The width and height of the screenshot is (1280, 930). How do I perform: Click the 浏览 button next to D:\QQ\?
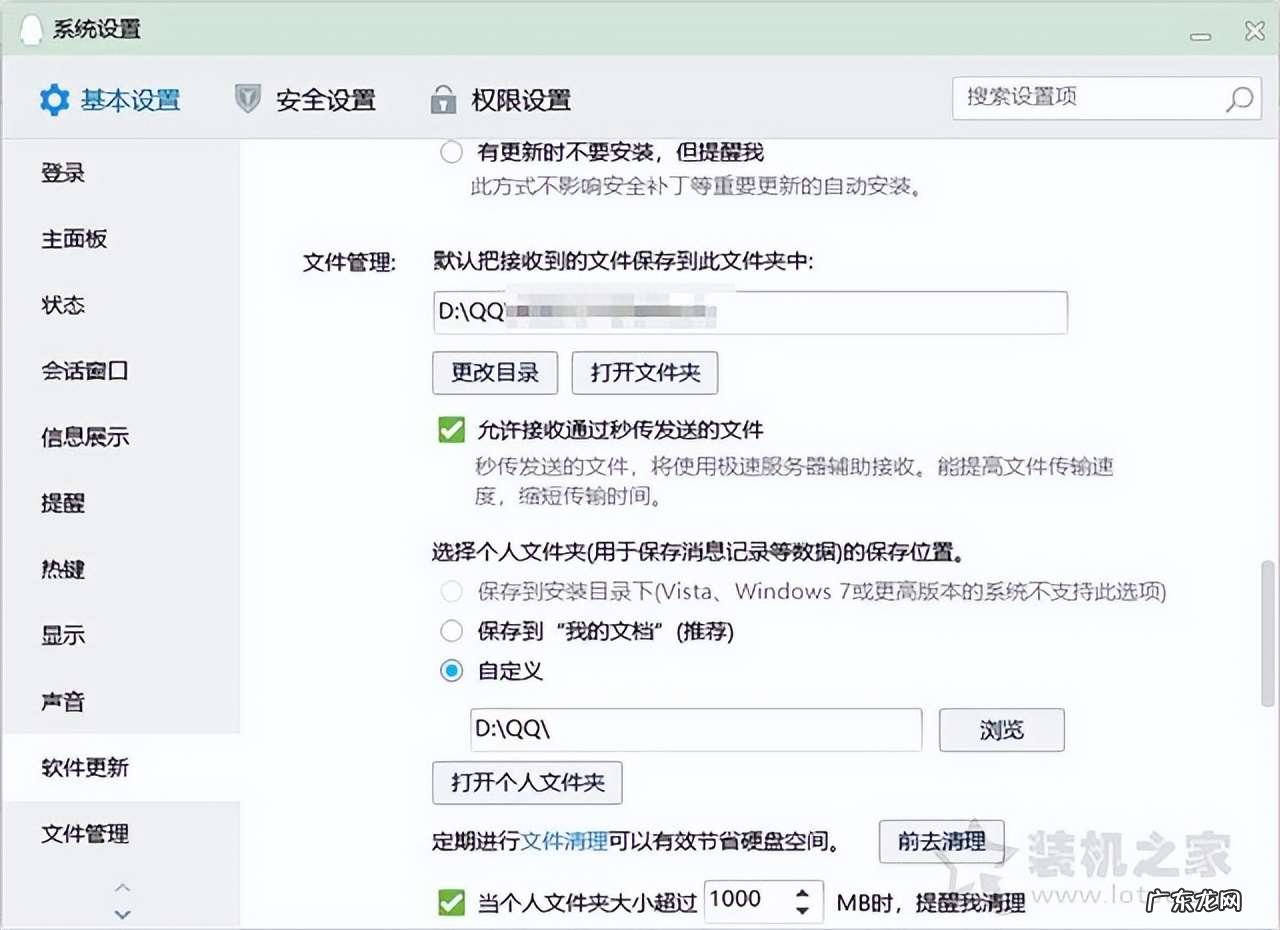[1000, 730]
